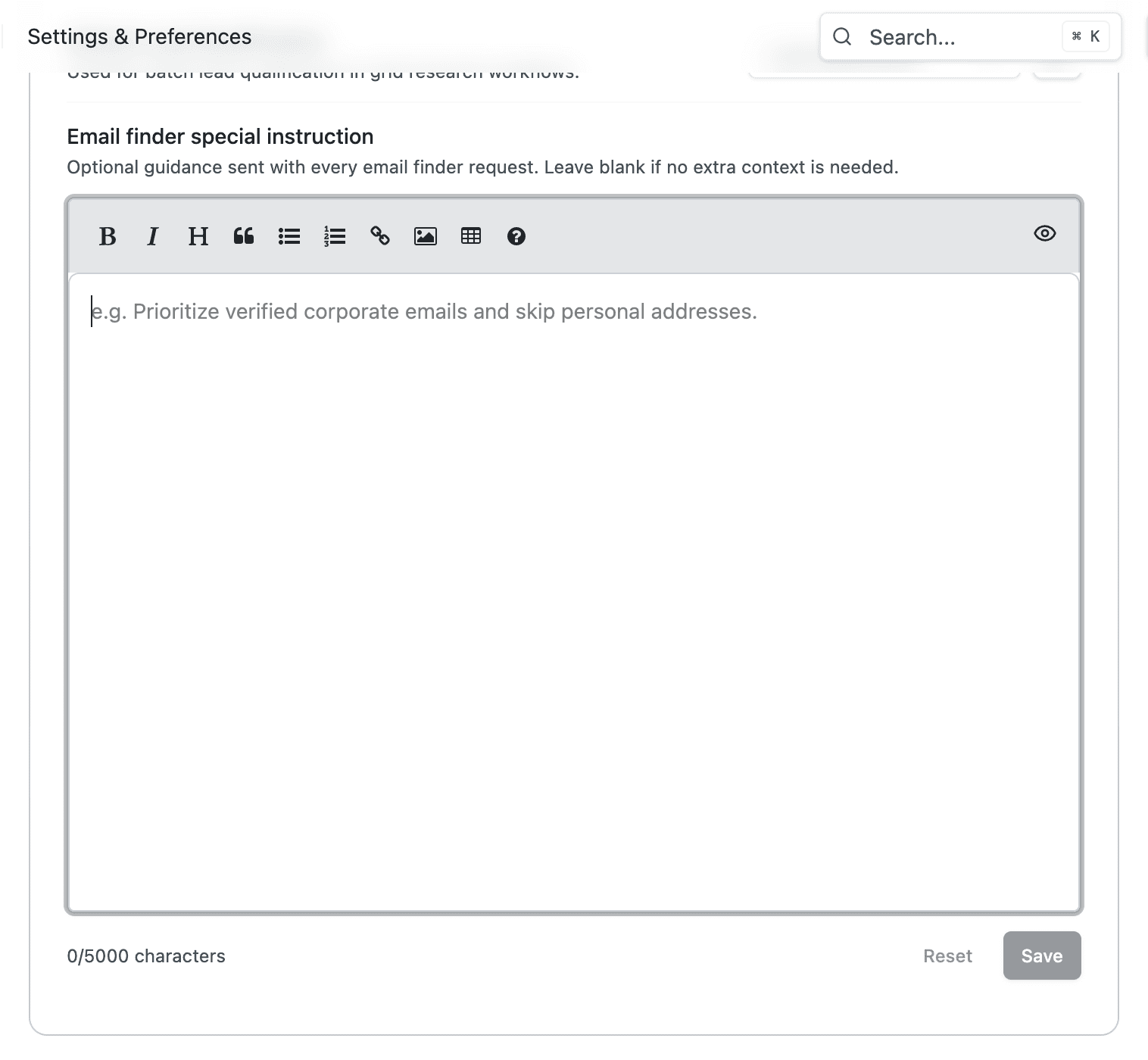Apply italic formatting
Screen dimensions: 1148x1060
click(152, 236)
